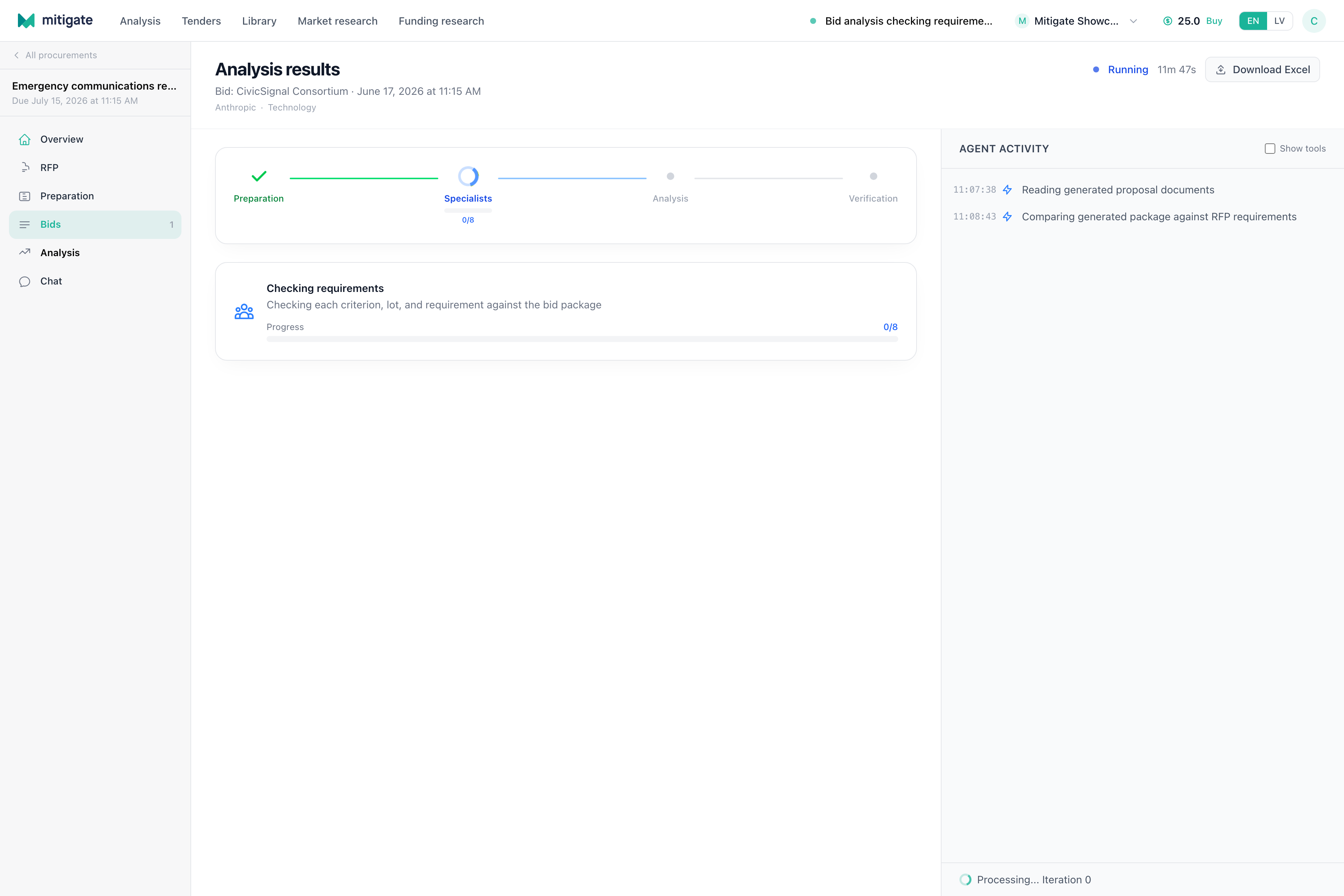Click the upload icon in Download Excel
Viewport: 1344px width, 896px height.
(1220, 70)
